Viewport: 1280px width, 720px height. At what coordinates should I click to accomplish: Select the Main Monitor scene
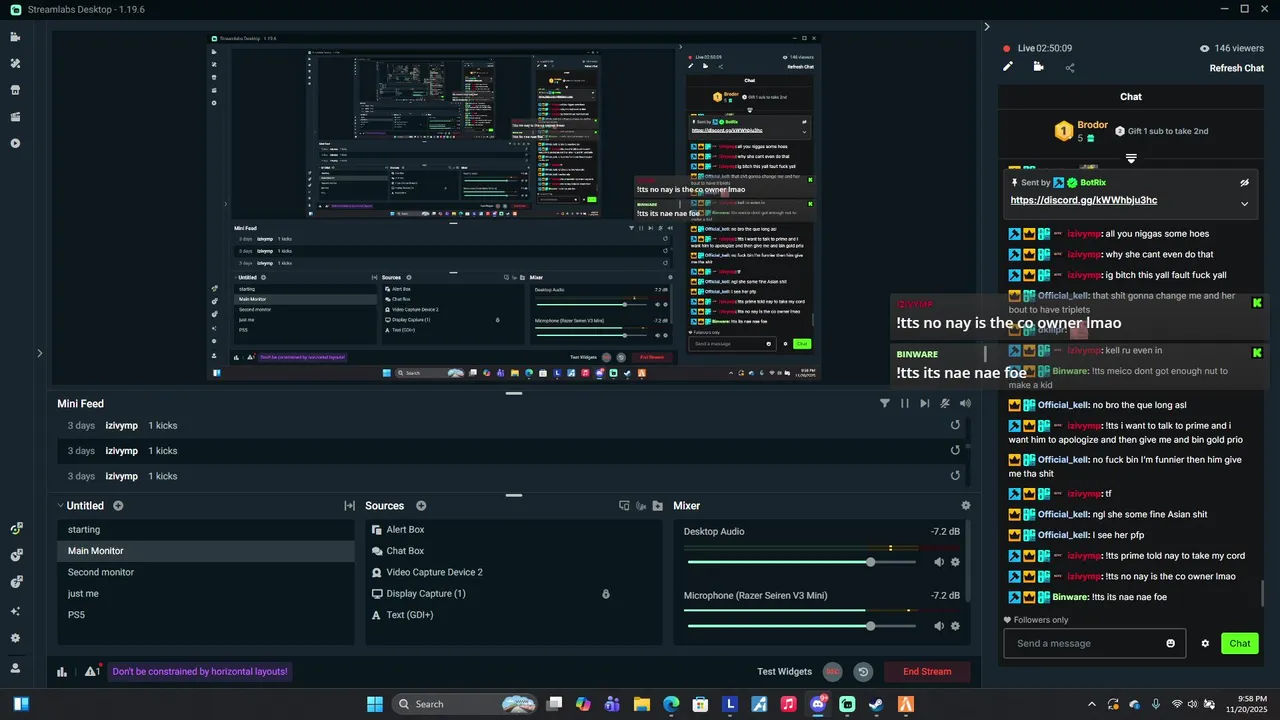click(x=205, y=551)
